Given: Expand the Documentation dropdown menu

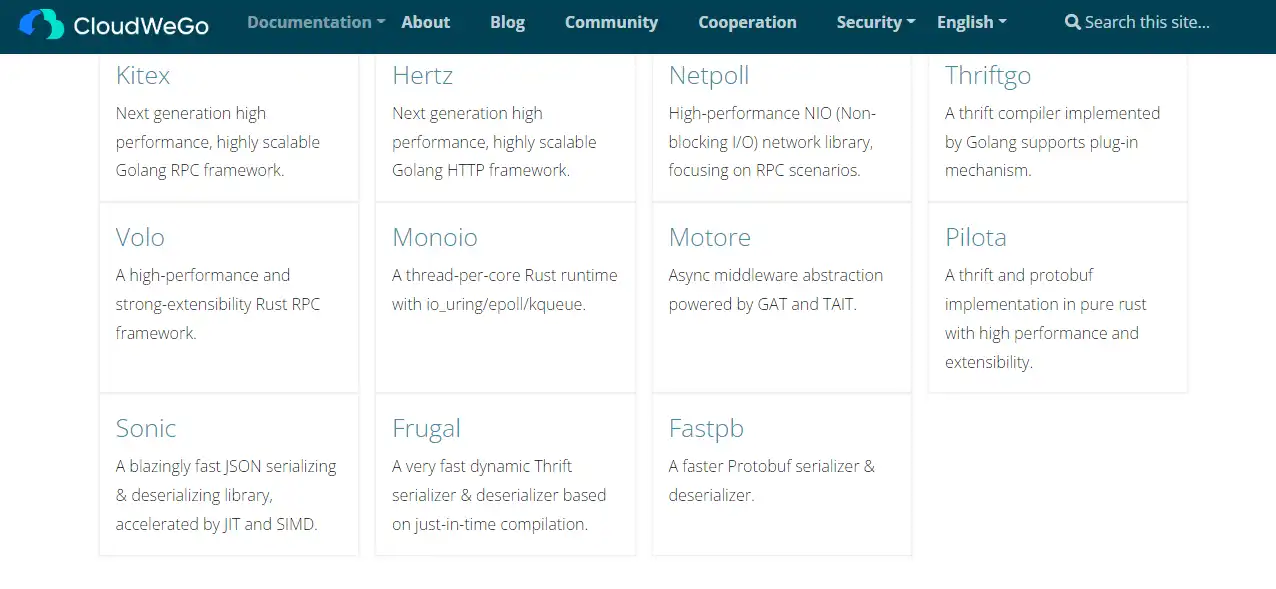Looking at the screenshot, I should pyautogui.click(x=316, y=22).
